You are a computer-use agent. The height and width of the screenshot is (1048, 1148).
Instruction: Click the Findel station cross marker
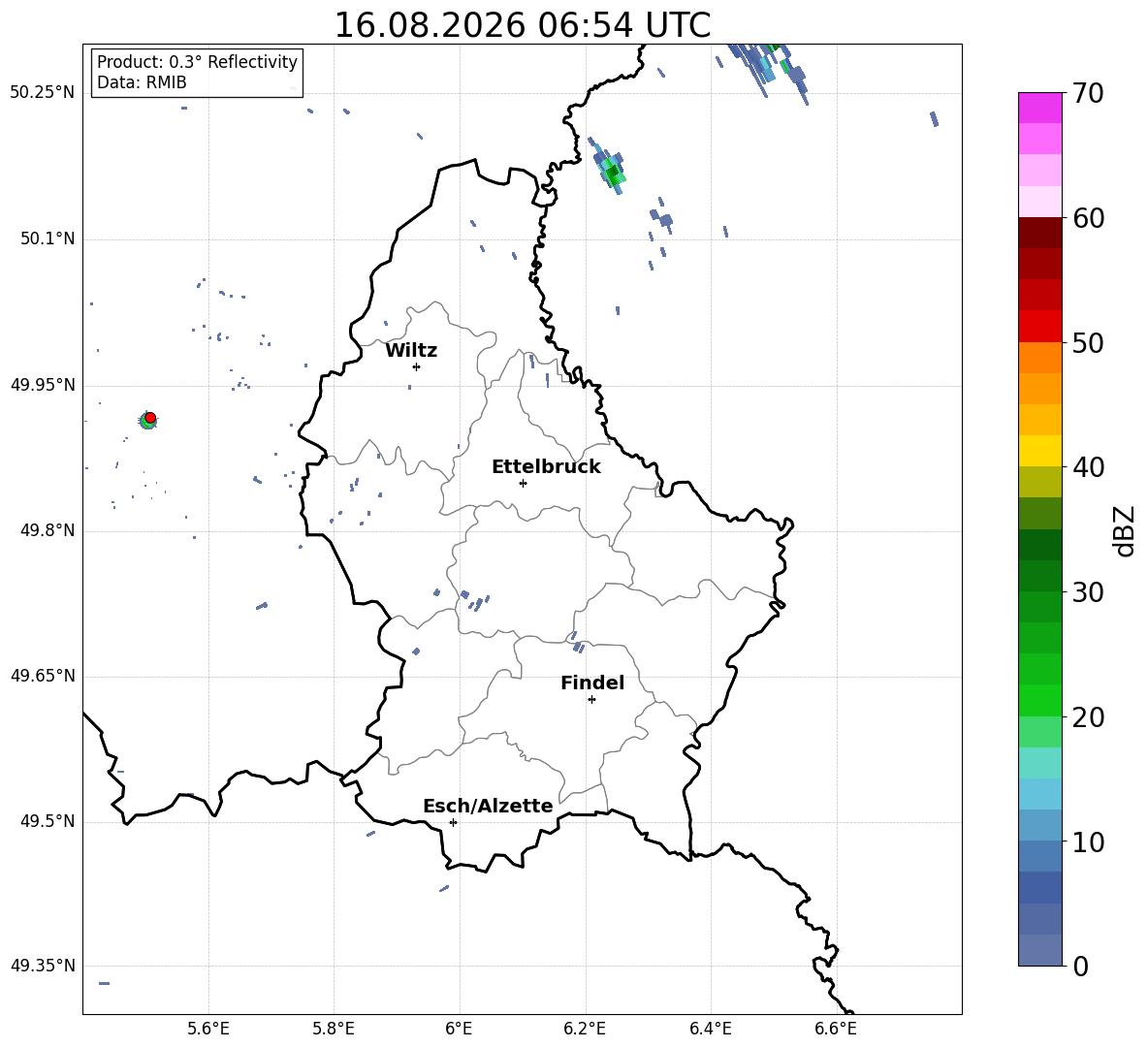click(x=591, y=700)
